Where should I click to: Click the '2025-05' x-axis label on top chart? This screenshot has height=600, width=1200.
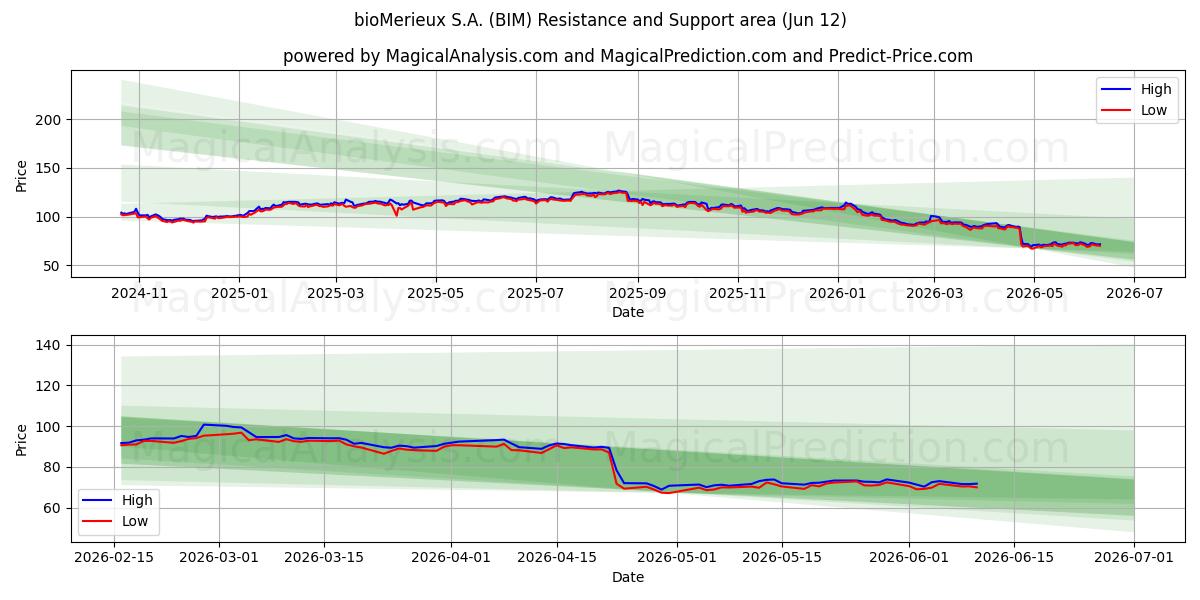point(436,294)
